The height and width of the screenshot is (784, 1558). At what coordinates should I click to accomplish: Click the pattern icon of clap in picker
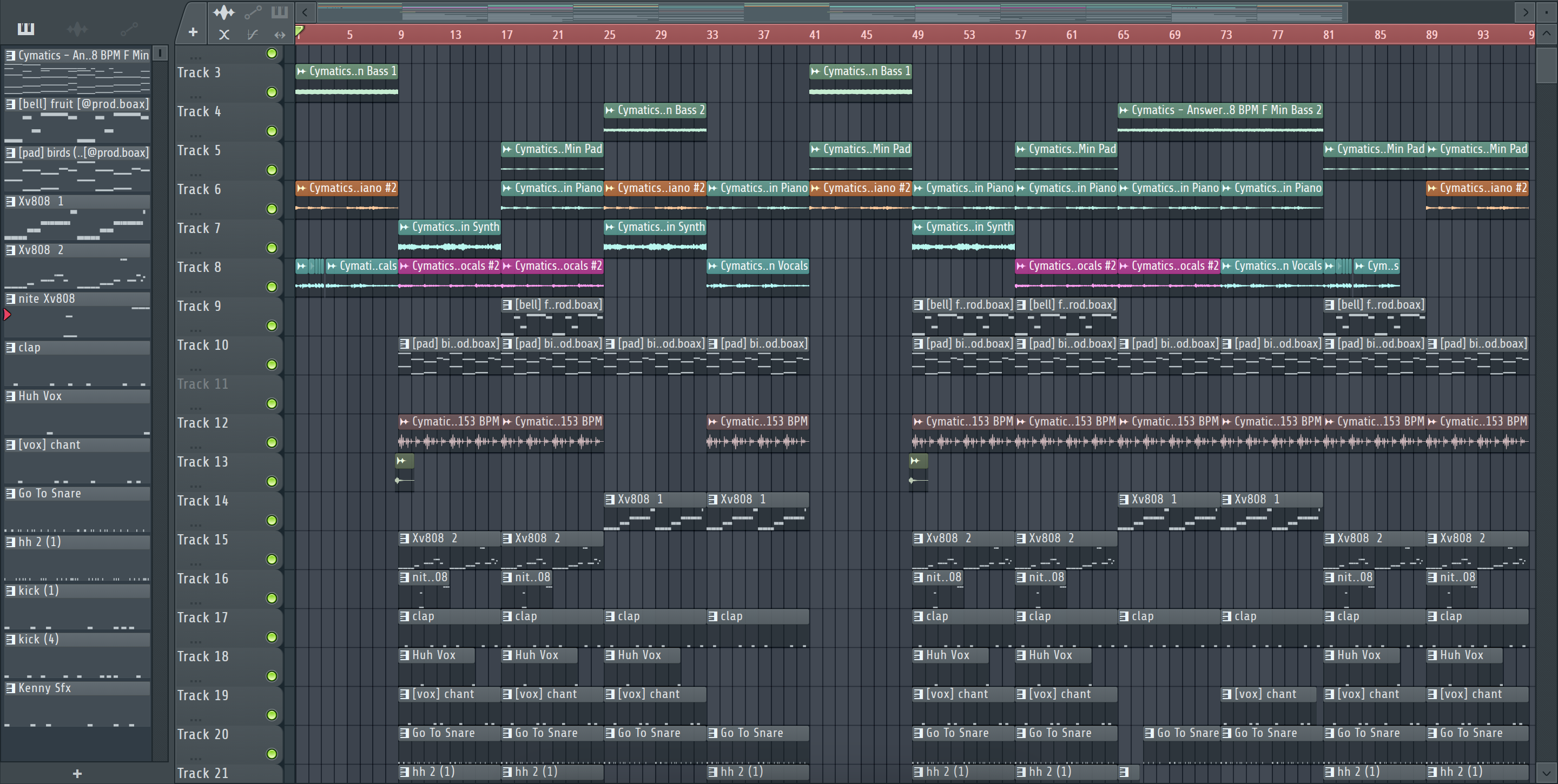click(10, 348)
